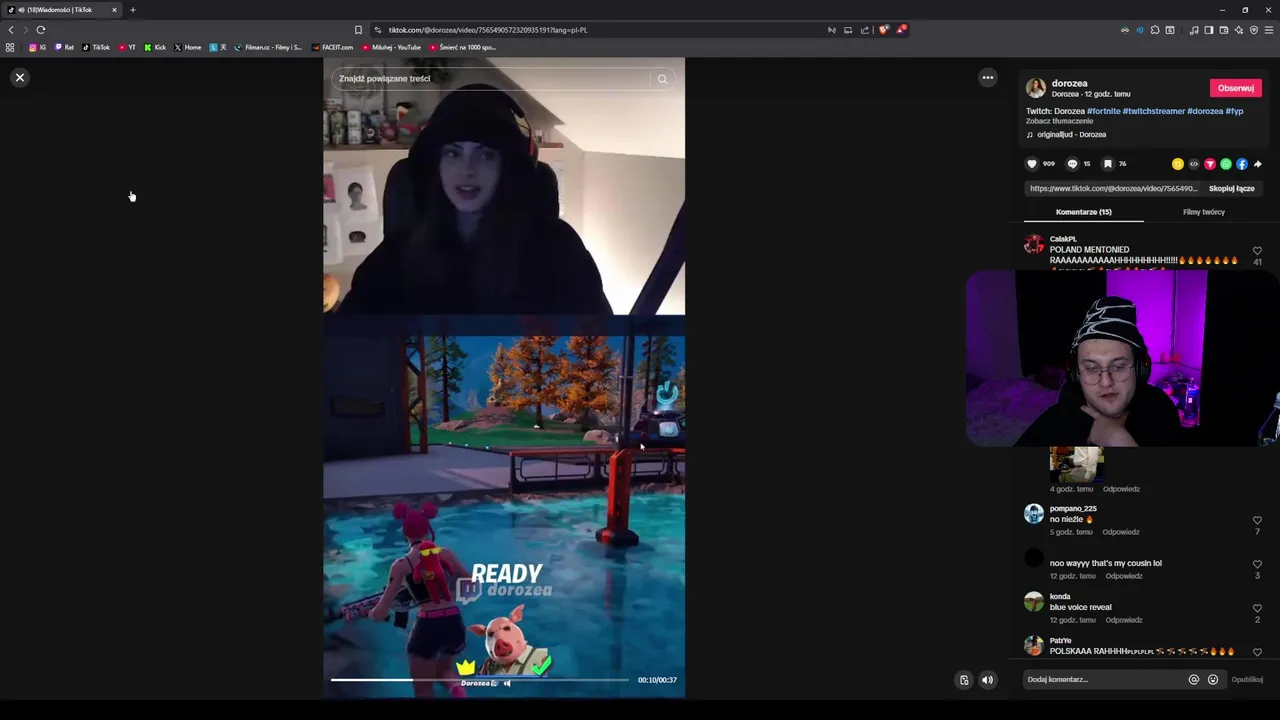Open the #twitchstreamer hashtag
1280x720 pixels.
1153,111
